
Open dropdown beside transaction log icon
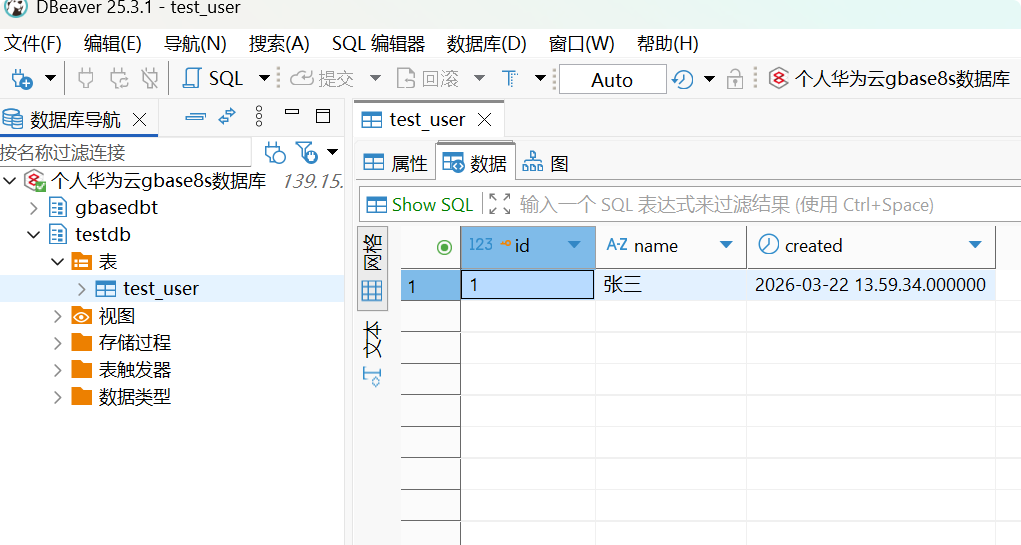[710, 79]
